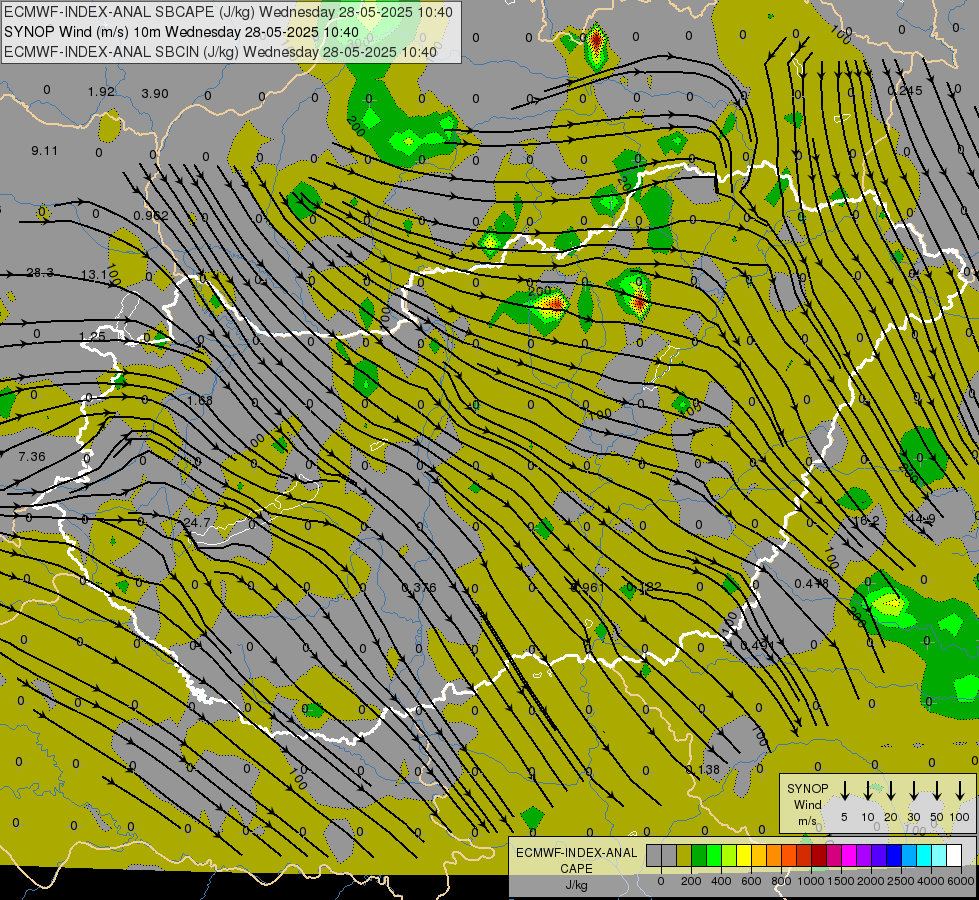Viewport: 979px width, 900px height.
Task: Click the '400' tick label on colorbar
Action: (721, 881)
